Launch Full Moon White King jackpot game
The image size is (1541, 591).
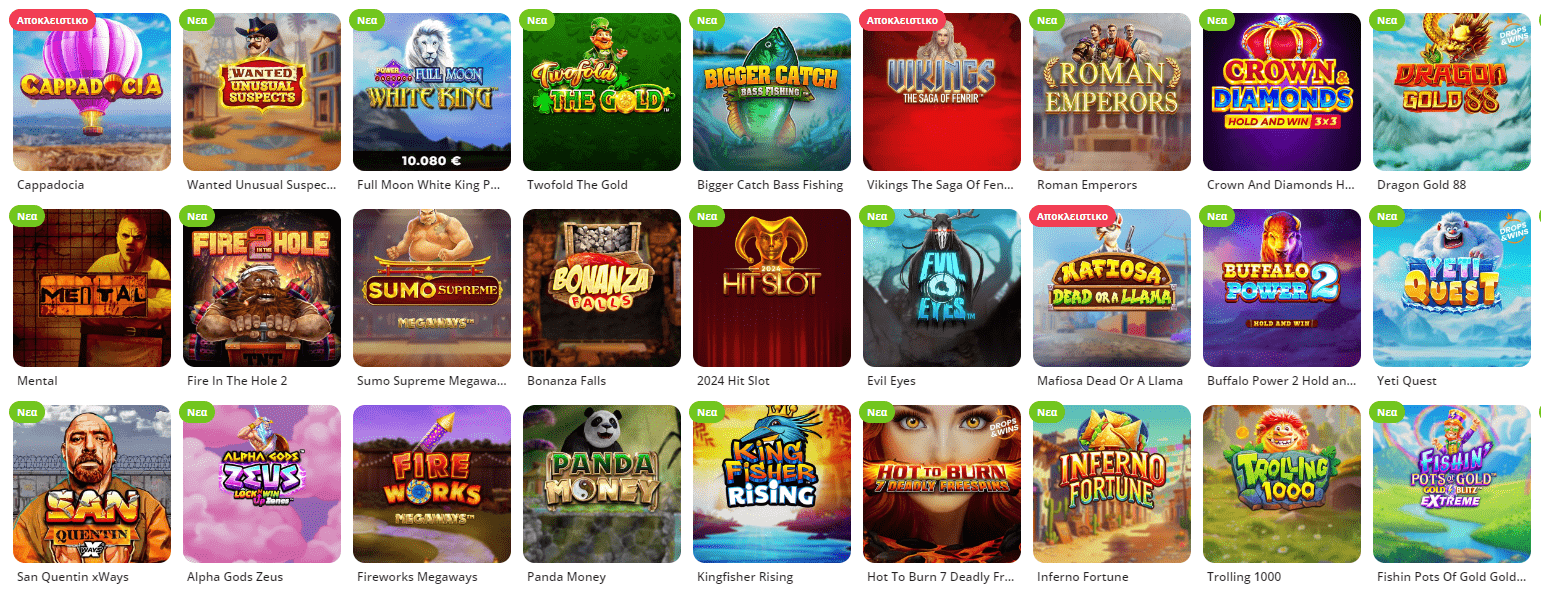click(x=432, y=92)
